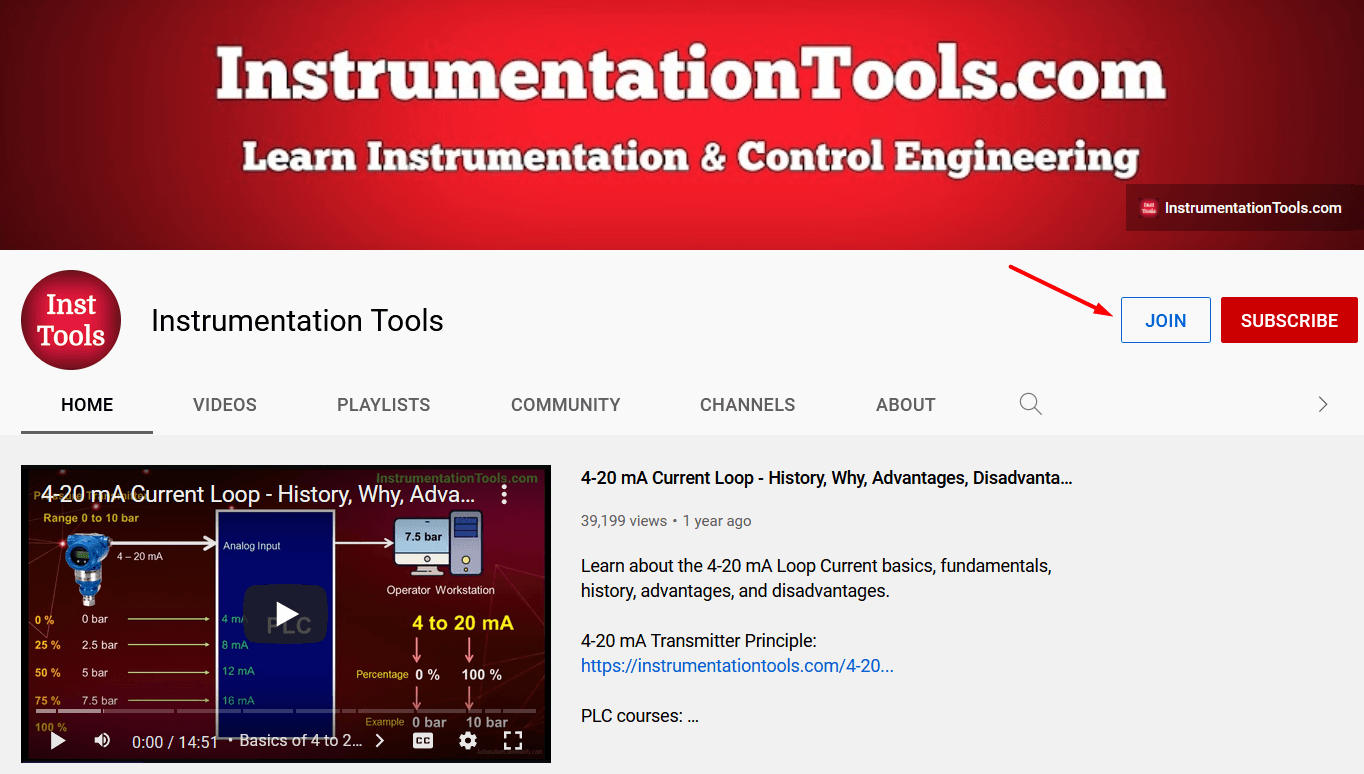1364x774 pixels.
Task: Click the next tabs chevron arrow
Action: coord(1323,404)
